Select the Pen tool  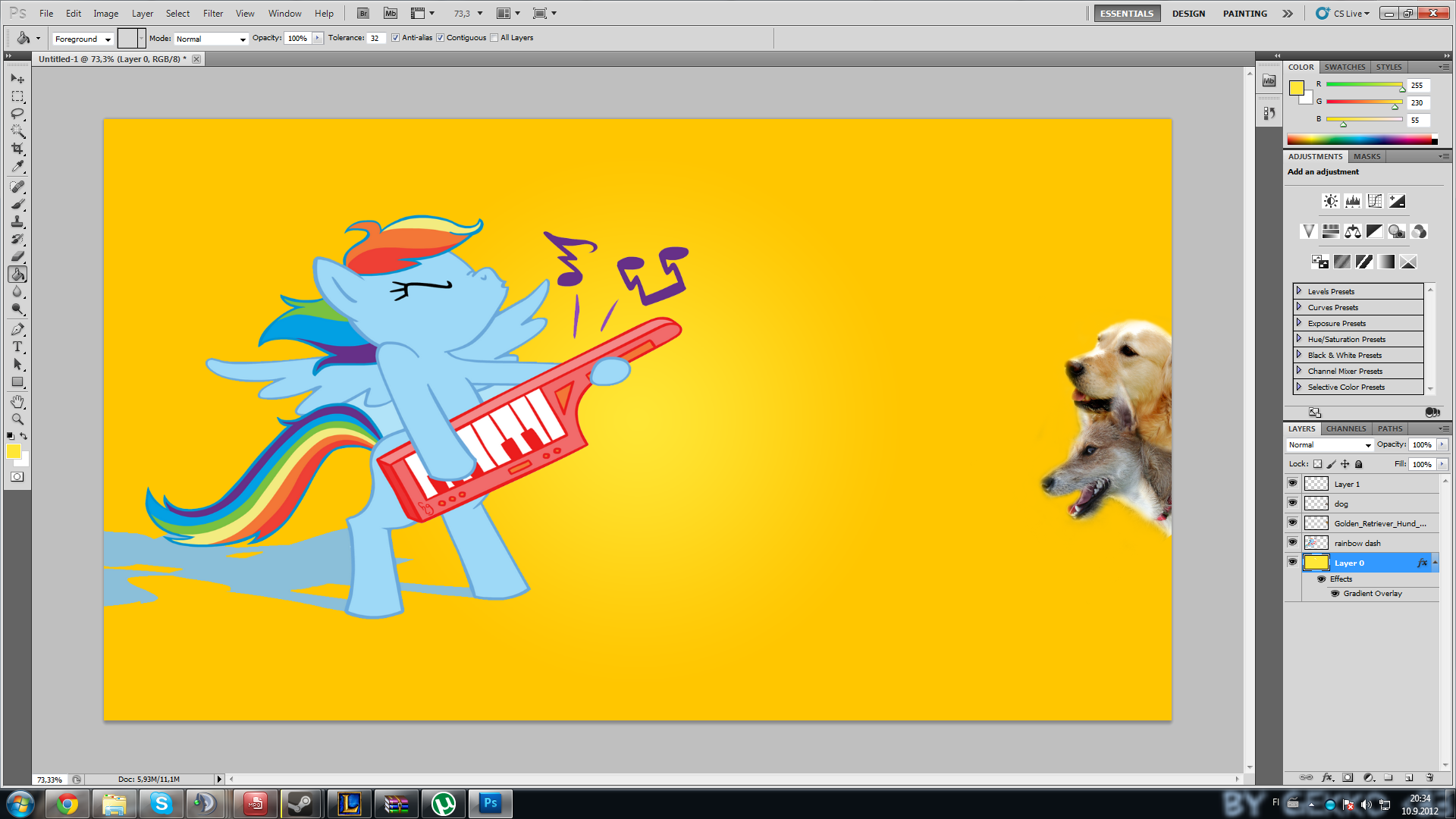coord(17,329)
